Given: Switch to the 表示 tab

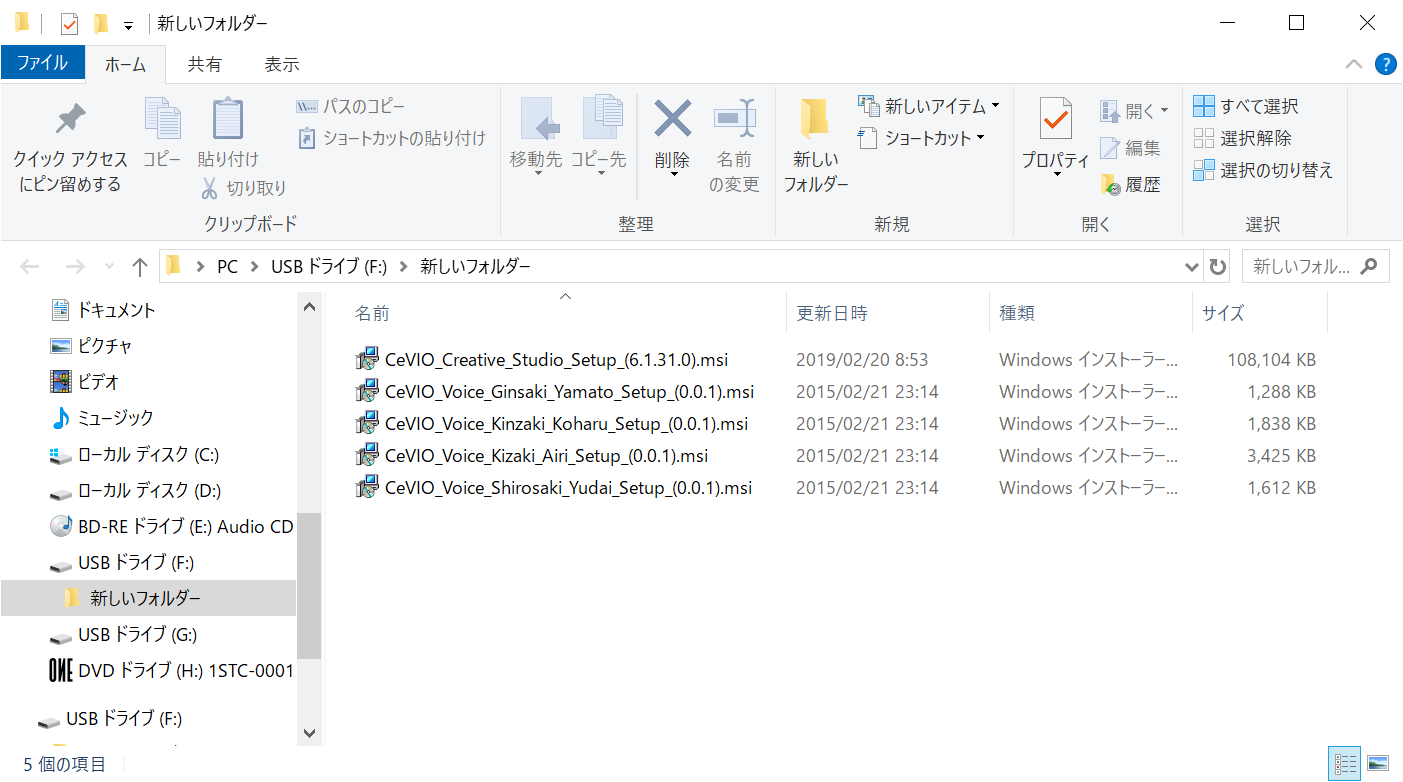Looking at the screenshot, I should pyautogui.click(x=282, y=64).
